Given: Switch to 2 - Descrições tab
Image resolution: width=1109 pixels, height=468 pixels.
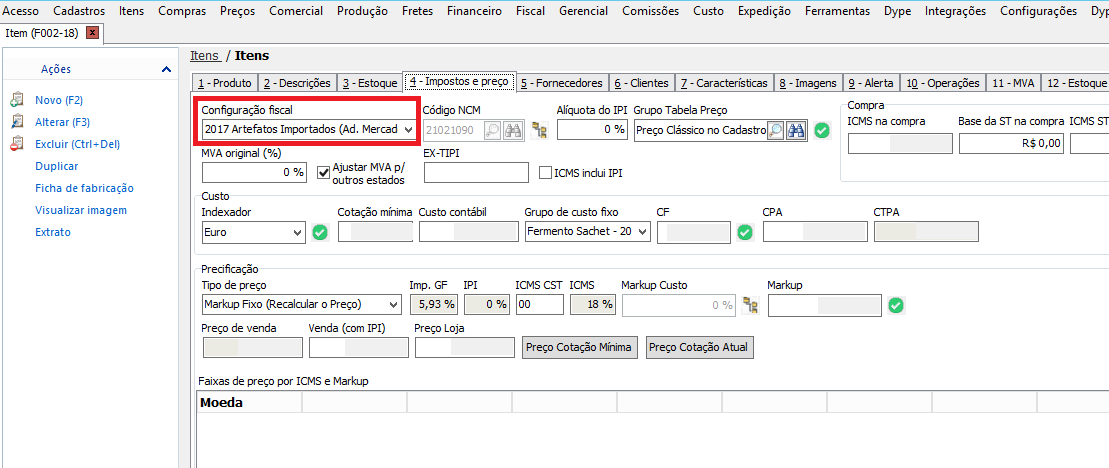Looking at the screenshot, I should [x=297, y=83].
